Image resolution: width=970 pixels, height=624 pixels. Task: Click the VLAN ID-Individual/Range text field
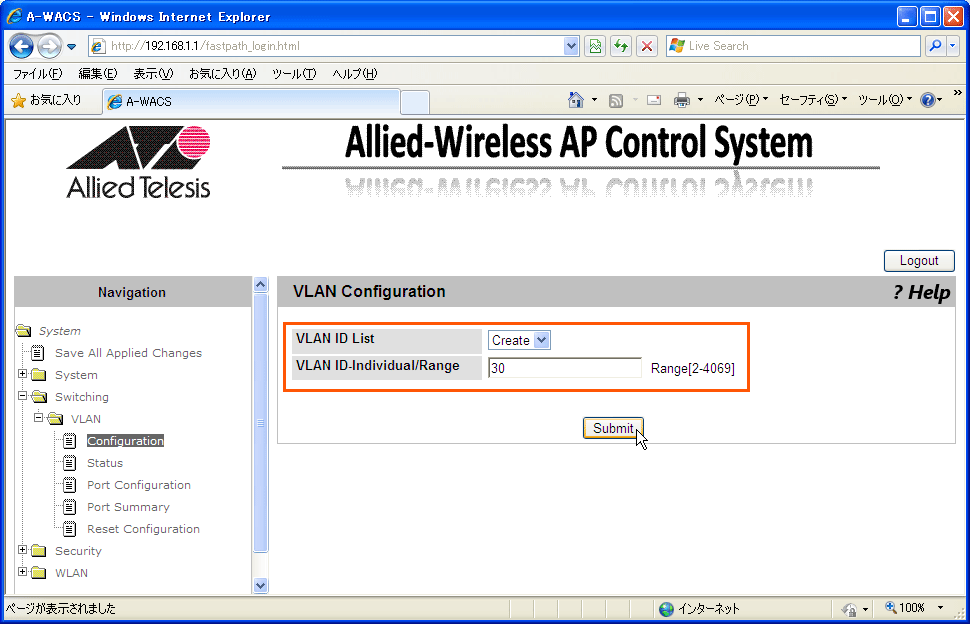pyautogui.click(x=565, y=368)
